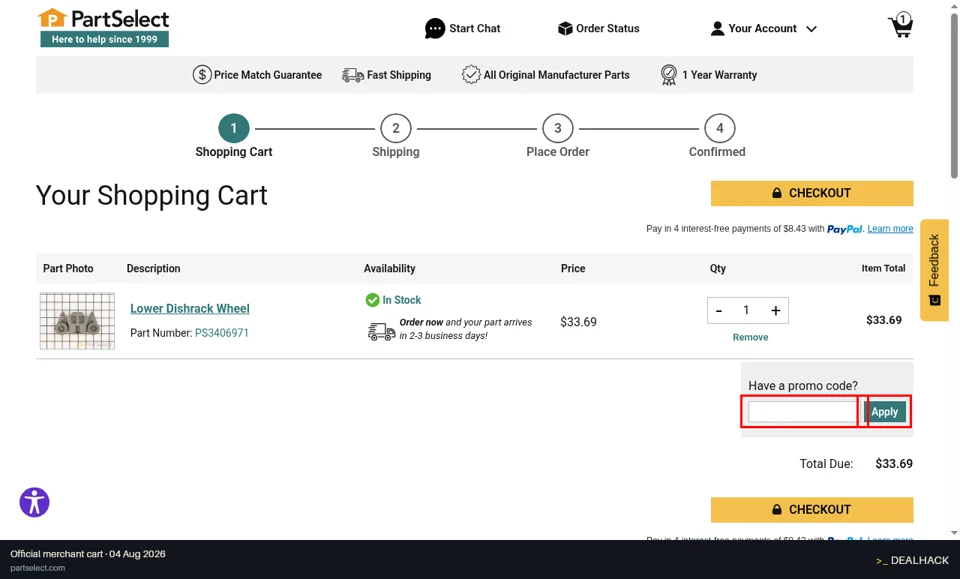Decrease quantity with the minus button
This screenshot has width=960, height=579.
719,311
